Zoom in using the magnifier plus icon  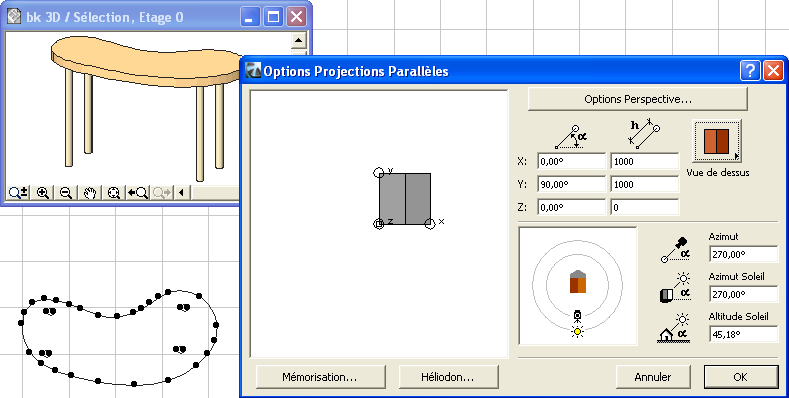tap(43, 193)
